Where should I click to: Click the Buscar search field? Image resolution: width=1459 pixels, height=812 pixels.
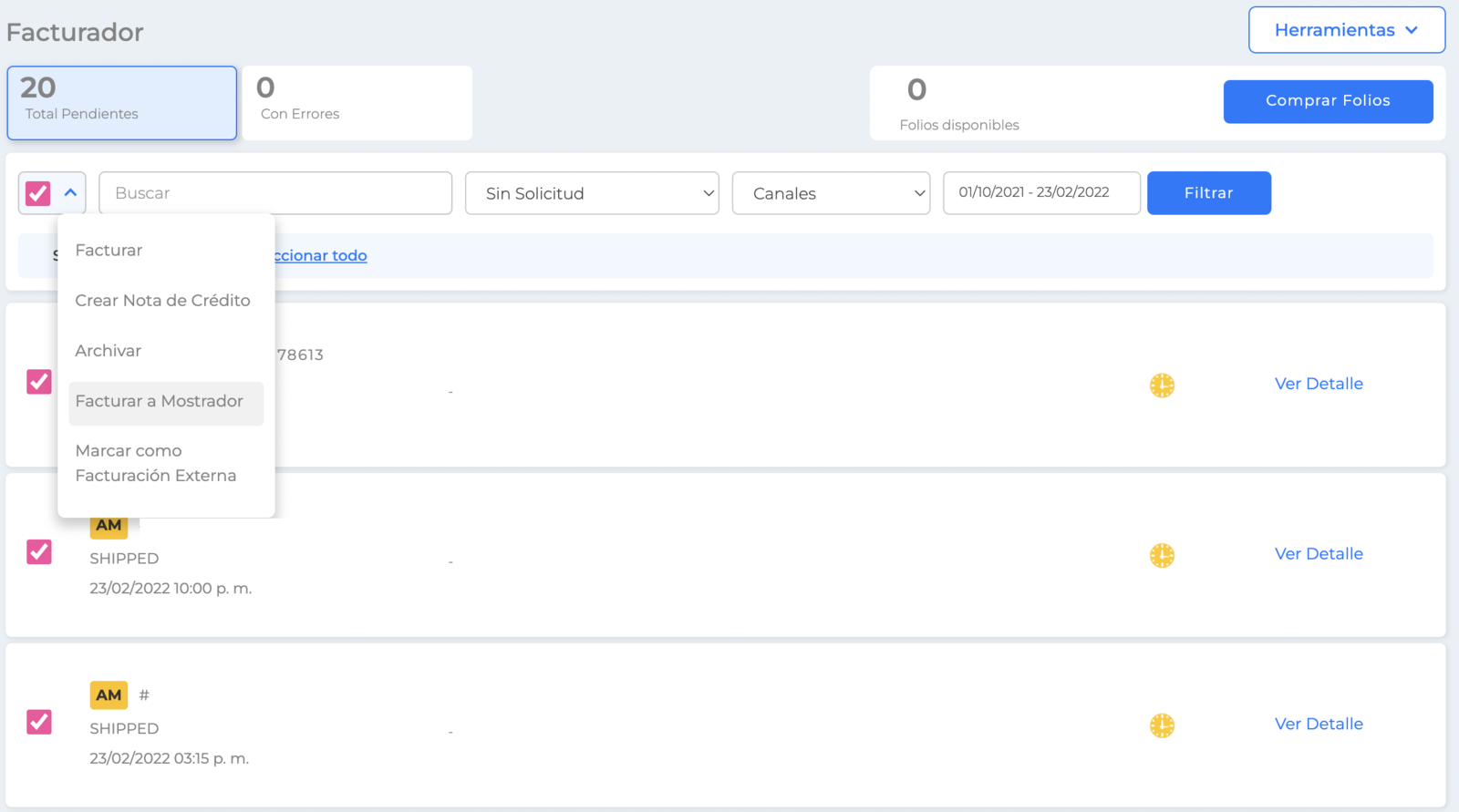pos(275,193)
